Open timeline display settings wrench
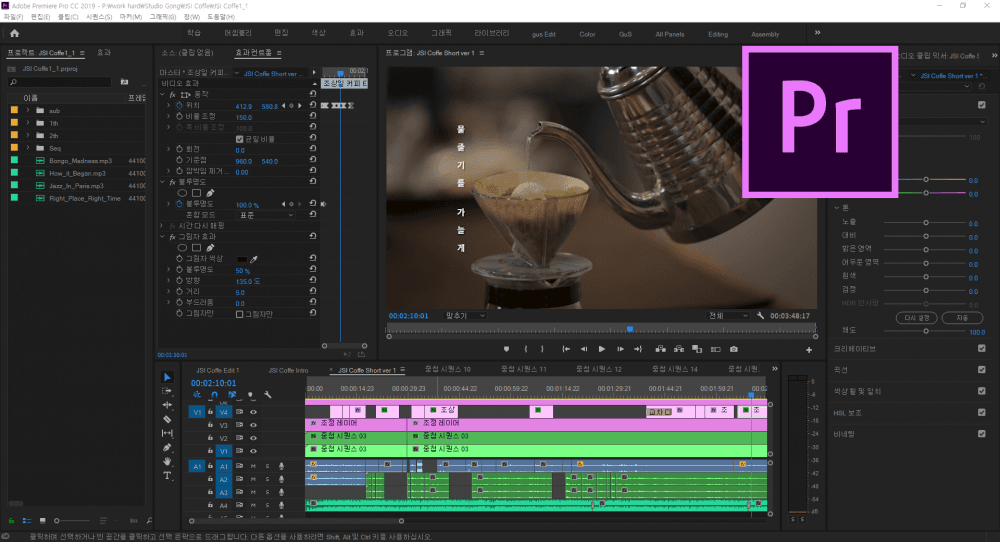The image size is (1000, 542). (x=268, y=395)
